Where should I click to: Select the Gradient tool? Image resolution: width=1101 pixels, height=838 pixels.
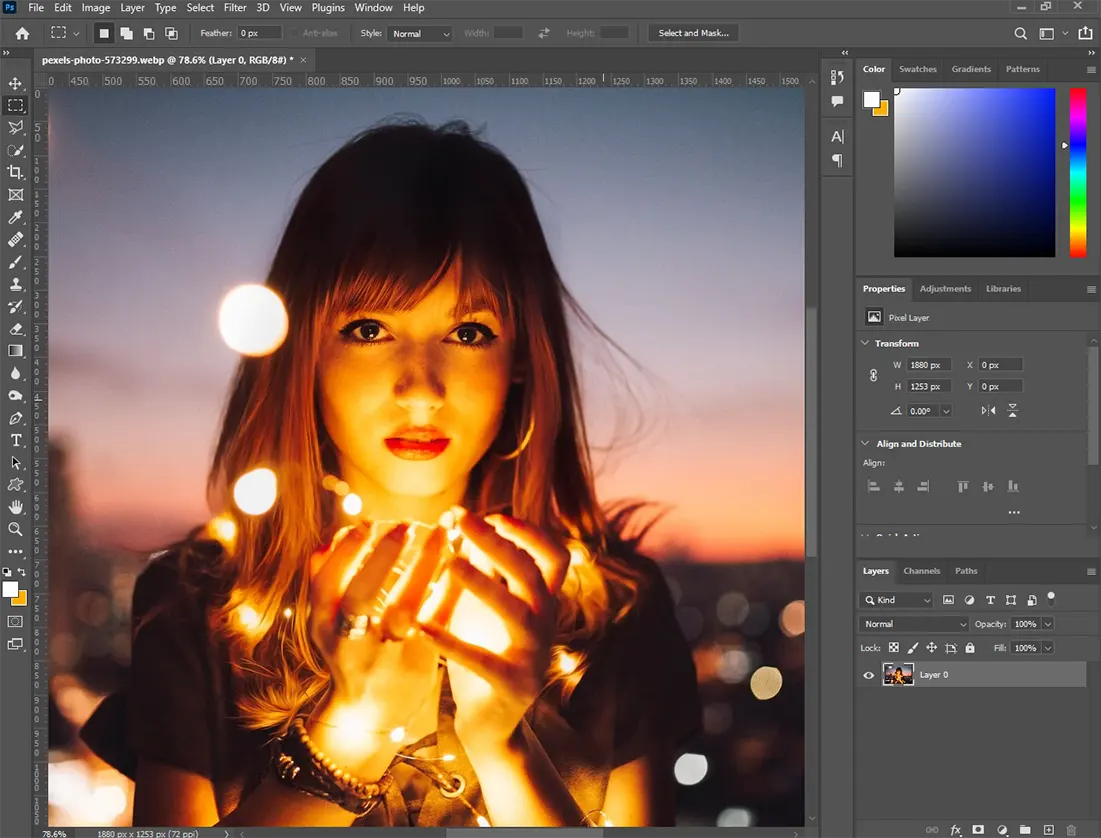click(x=15, y=351)
